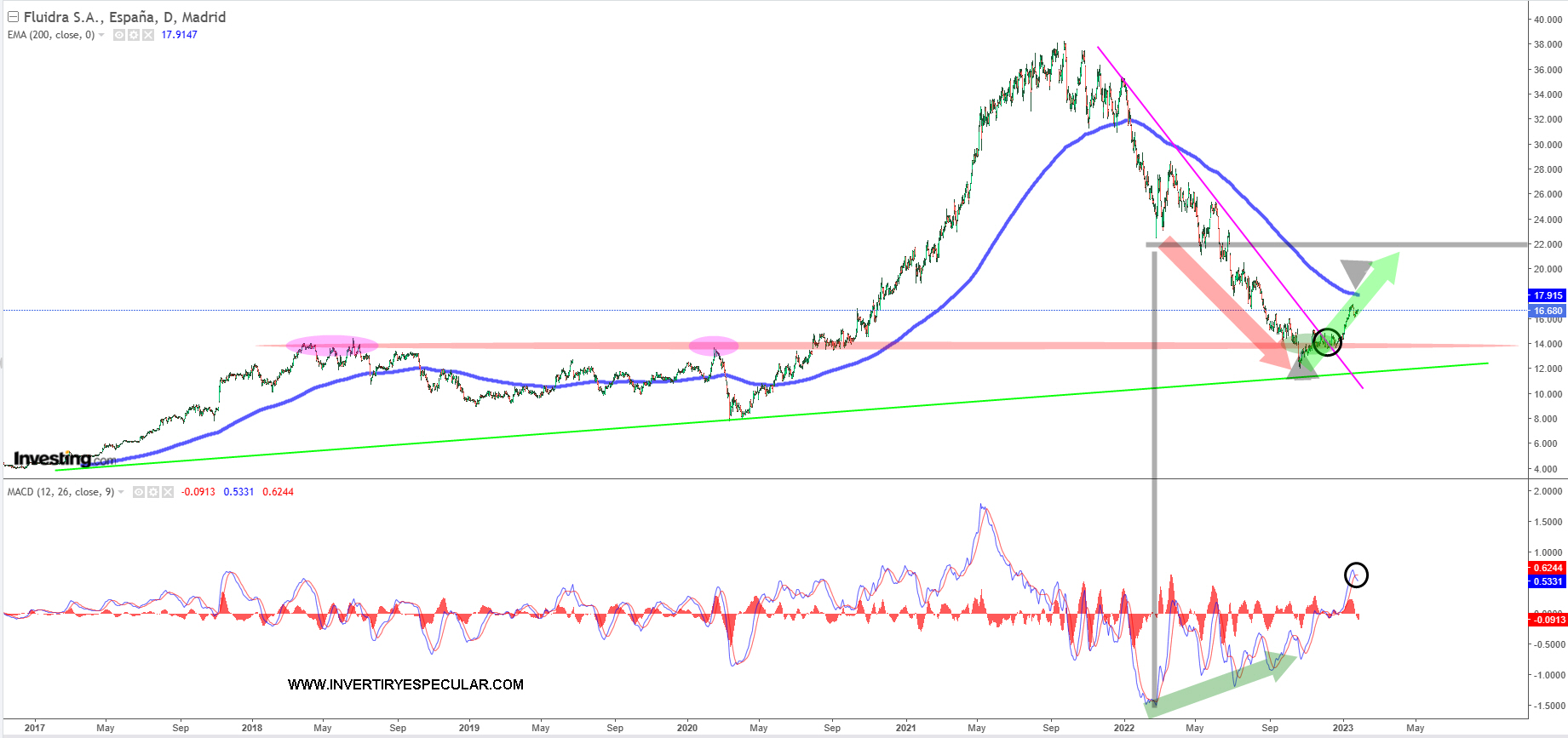1568x738 pixels.
Task: Expand the MACD (12, 26, close, 9) dropdown arrow
Action: [x=121, y=492]
